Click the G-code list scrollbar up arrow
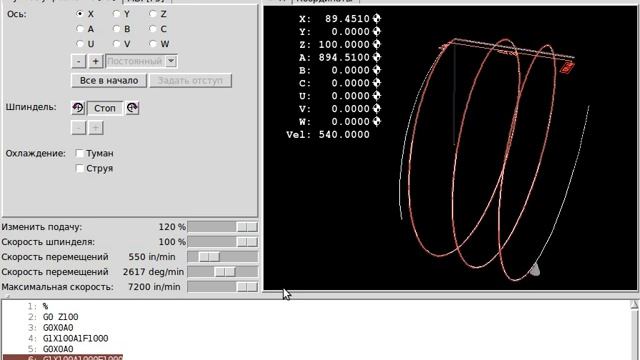 click(634, 304)
